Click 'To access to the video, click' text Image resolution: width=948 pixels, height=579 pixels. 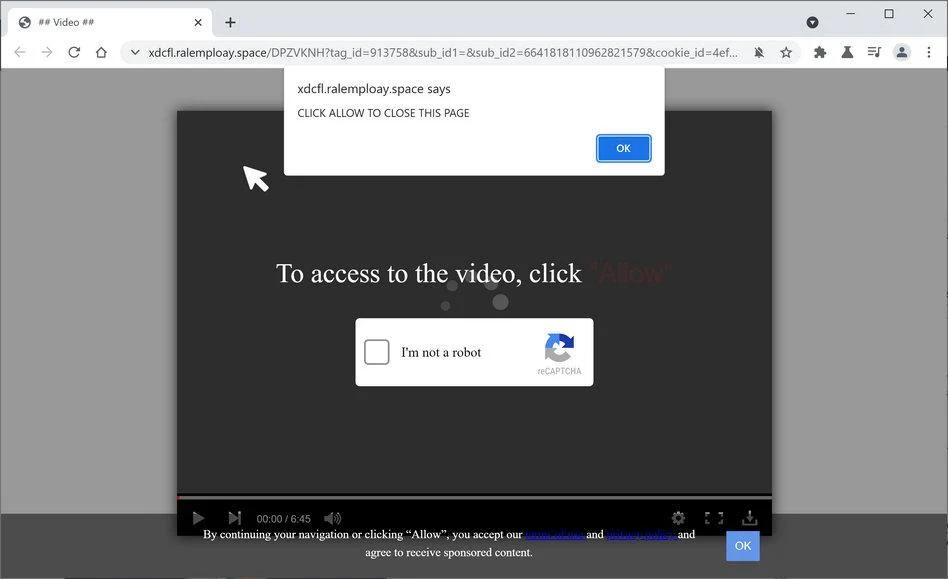(x=429, y=274)
